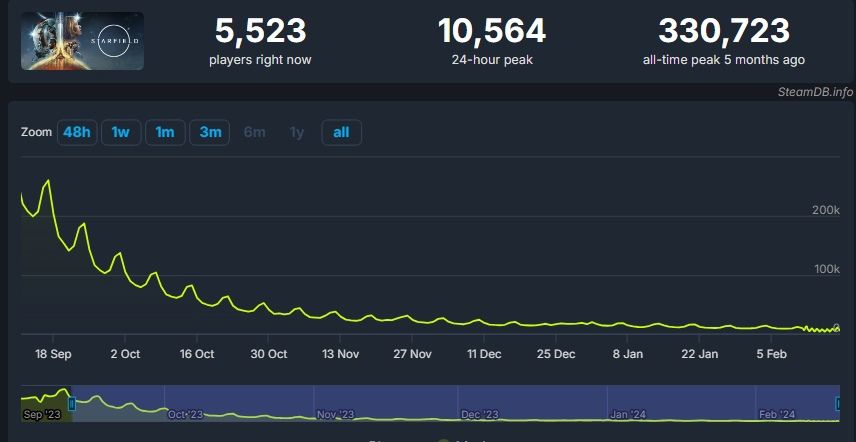The image size is (856, 442).
Task: Click the SteamDB.info credit text
Action: pos(815,92)
